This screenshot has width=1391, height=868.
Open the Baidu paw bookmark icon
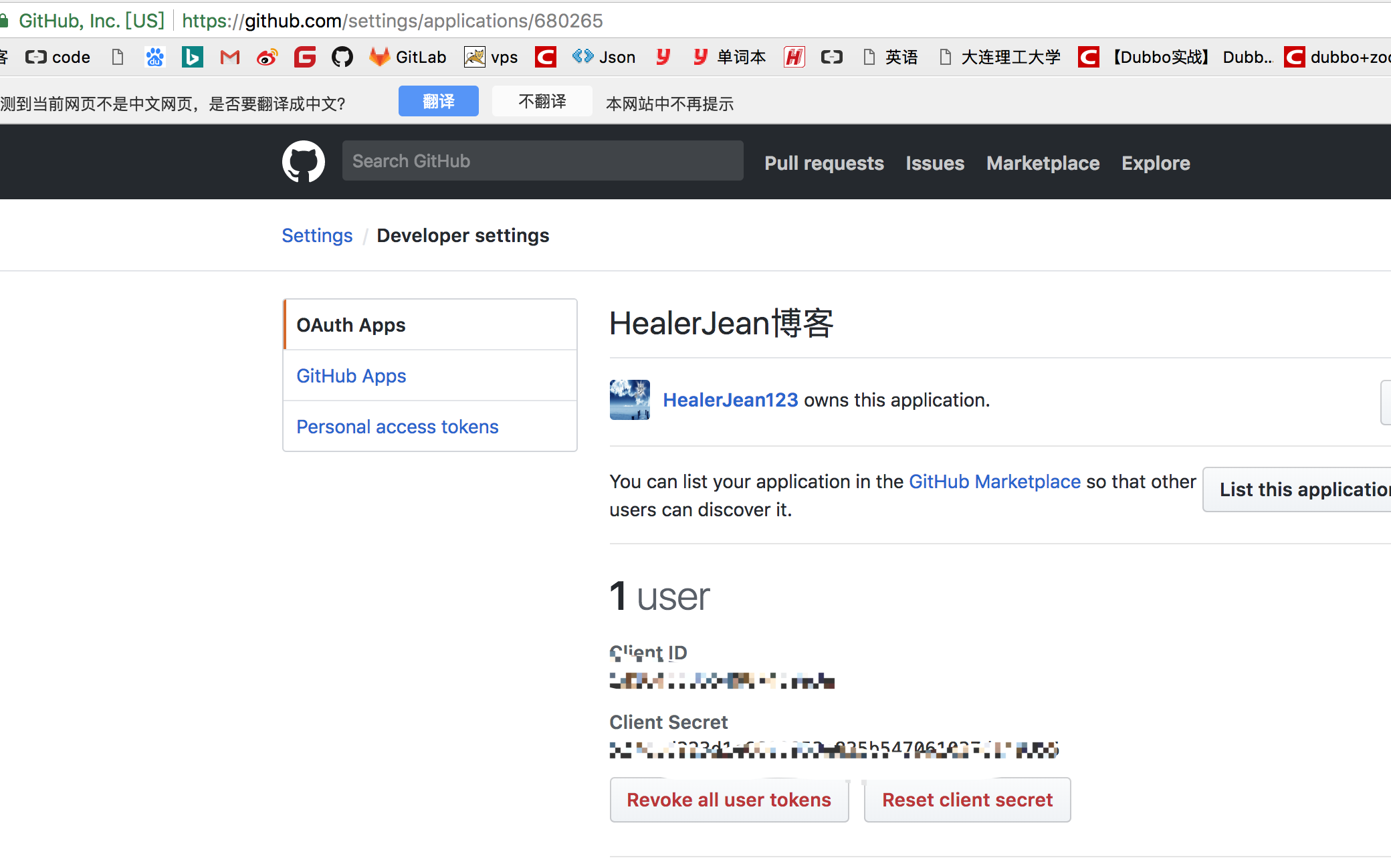coord(154,58)
